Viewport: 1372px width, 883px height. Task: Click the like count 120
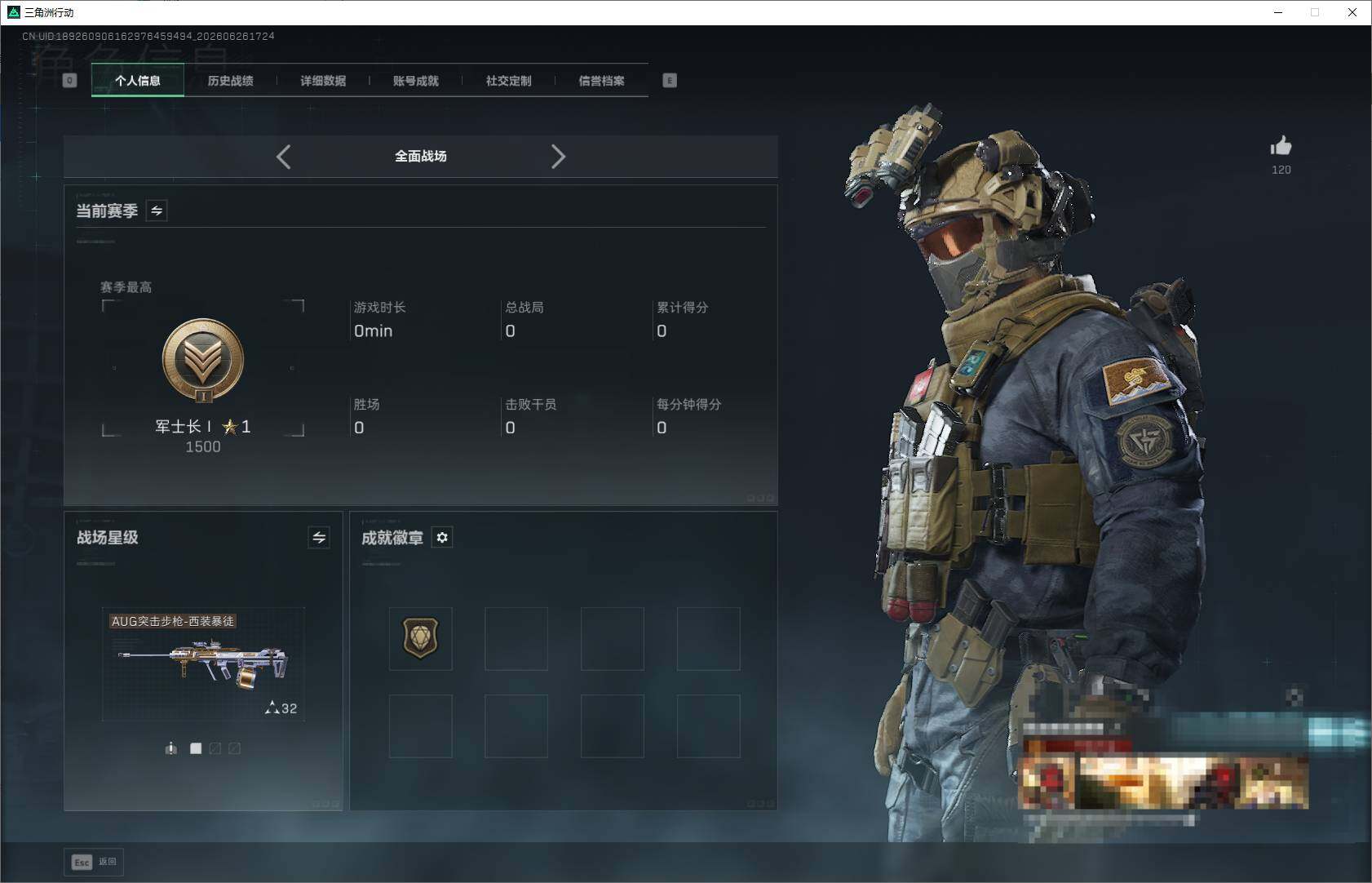pos(1281,170)
